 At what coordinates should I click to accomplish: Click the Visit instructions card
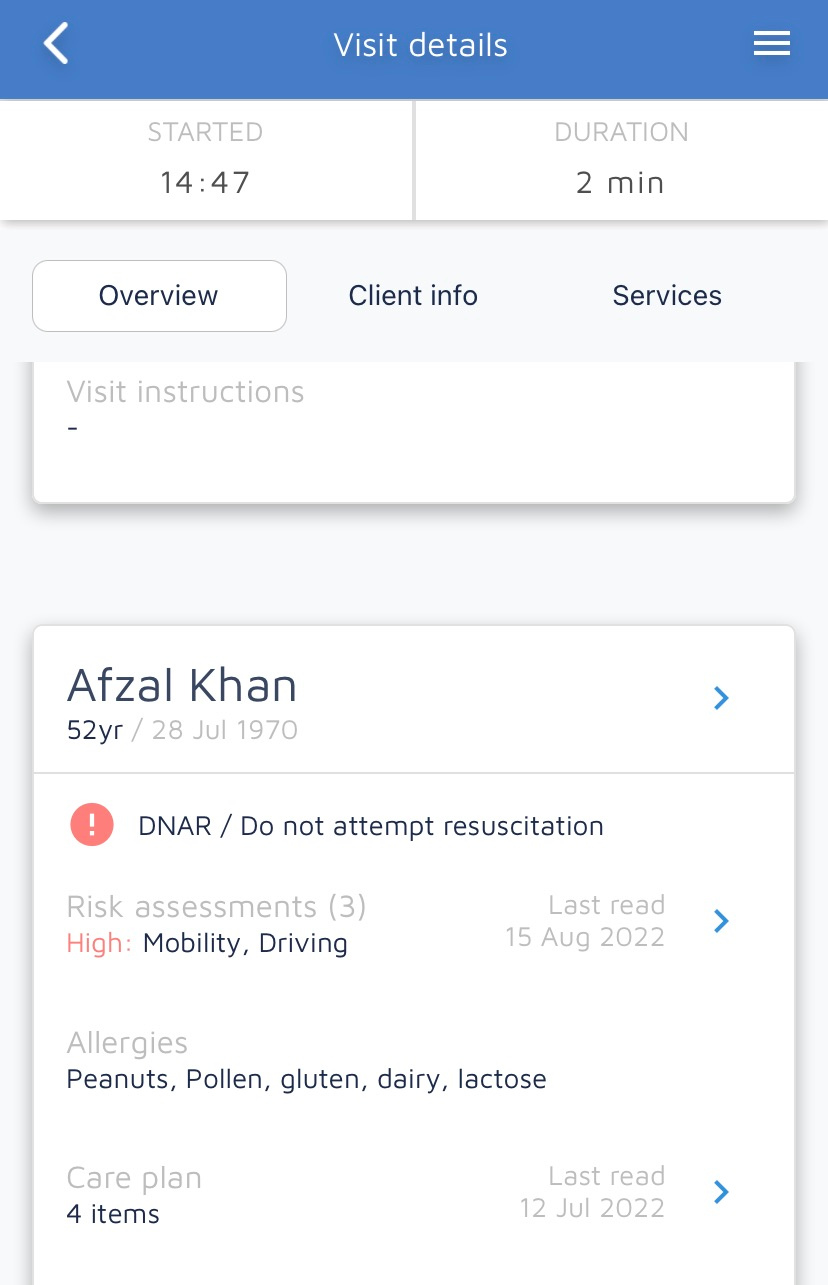tap(413, 430)
